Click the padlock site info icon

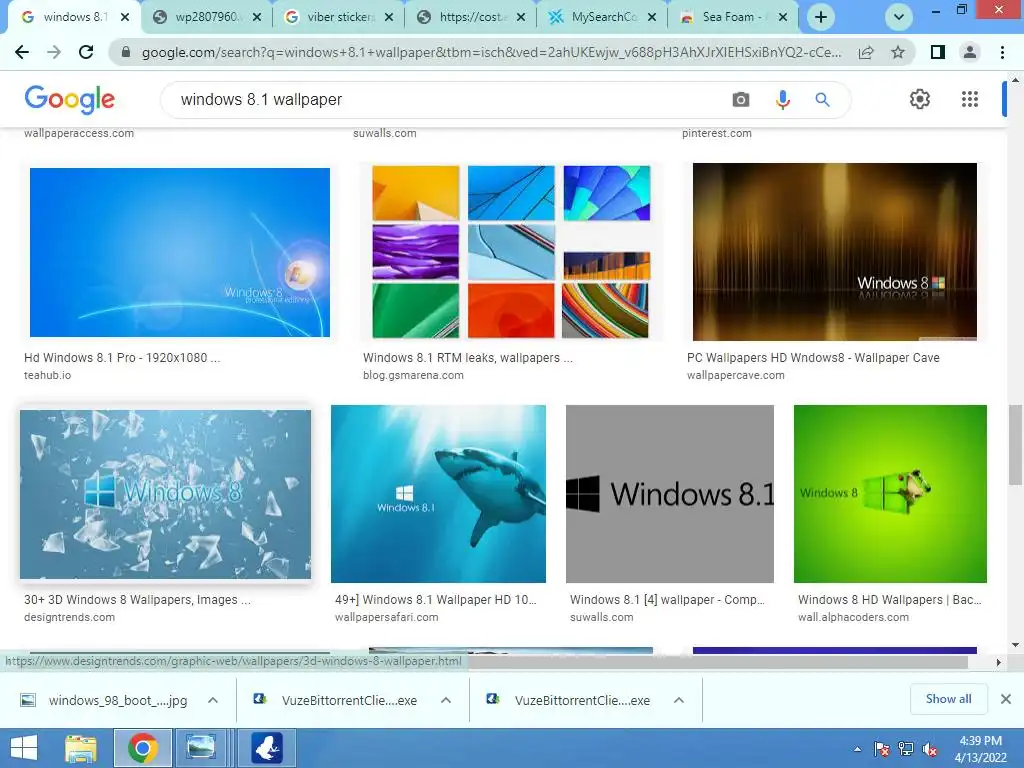126,52
